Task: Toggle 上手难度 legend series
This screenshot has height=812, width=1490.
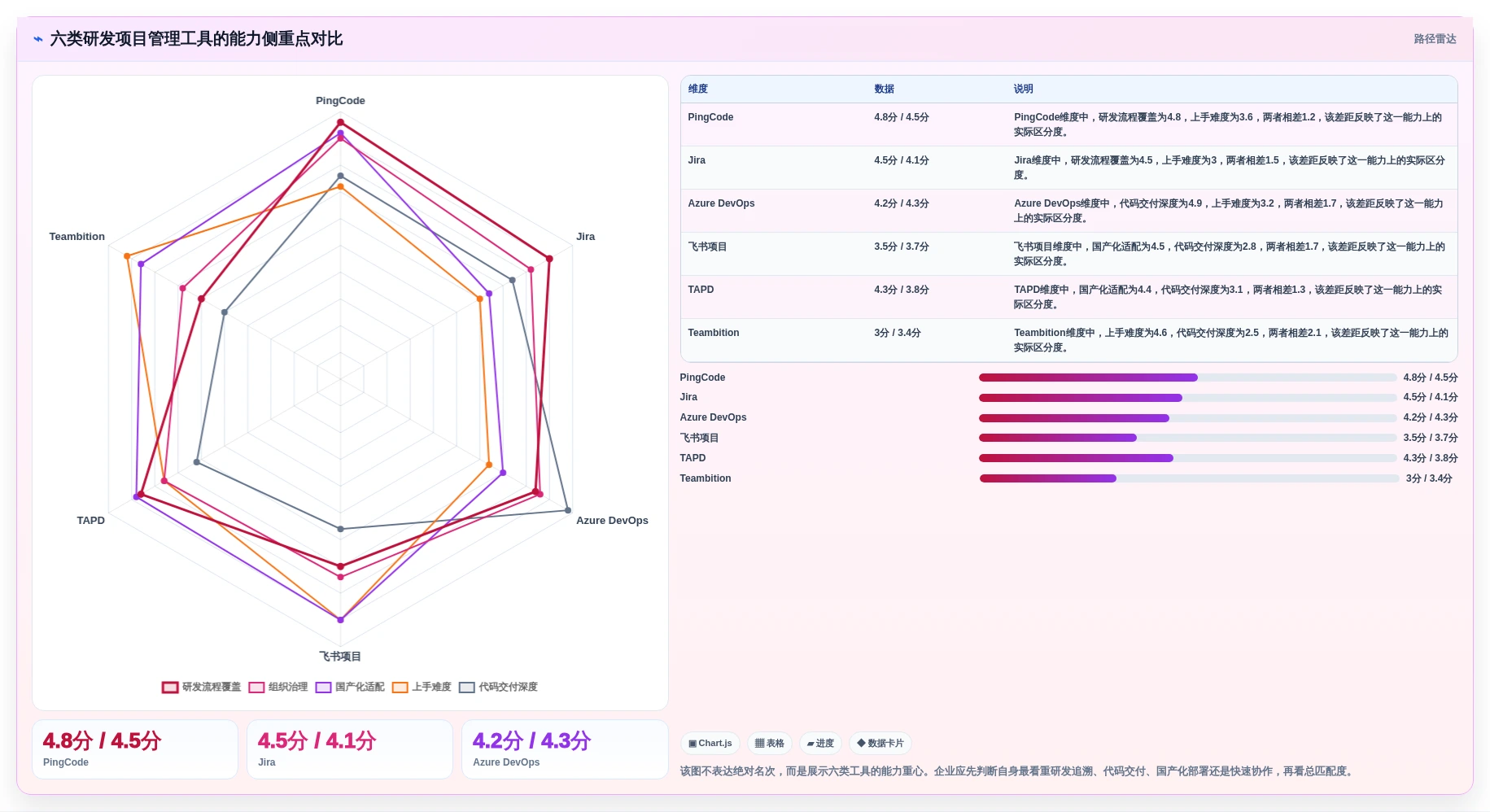Action: (x=422, y=687)
